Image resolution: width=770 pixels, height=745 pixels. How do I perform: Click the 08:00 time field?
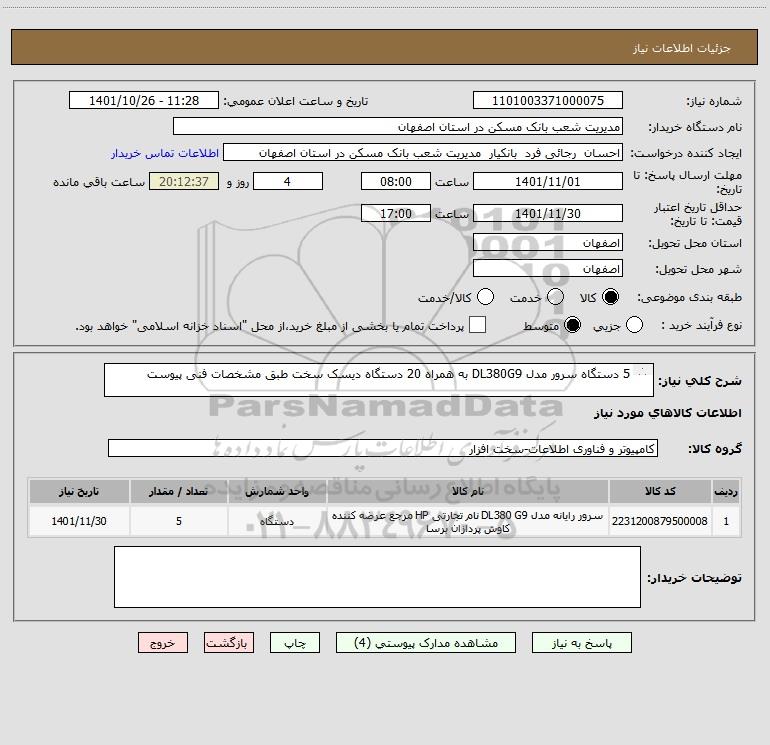[x=396, y=181]
